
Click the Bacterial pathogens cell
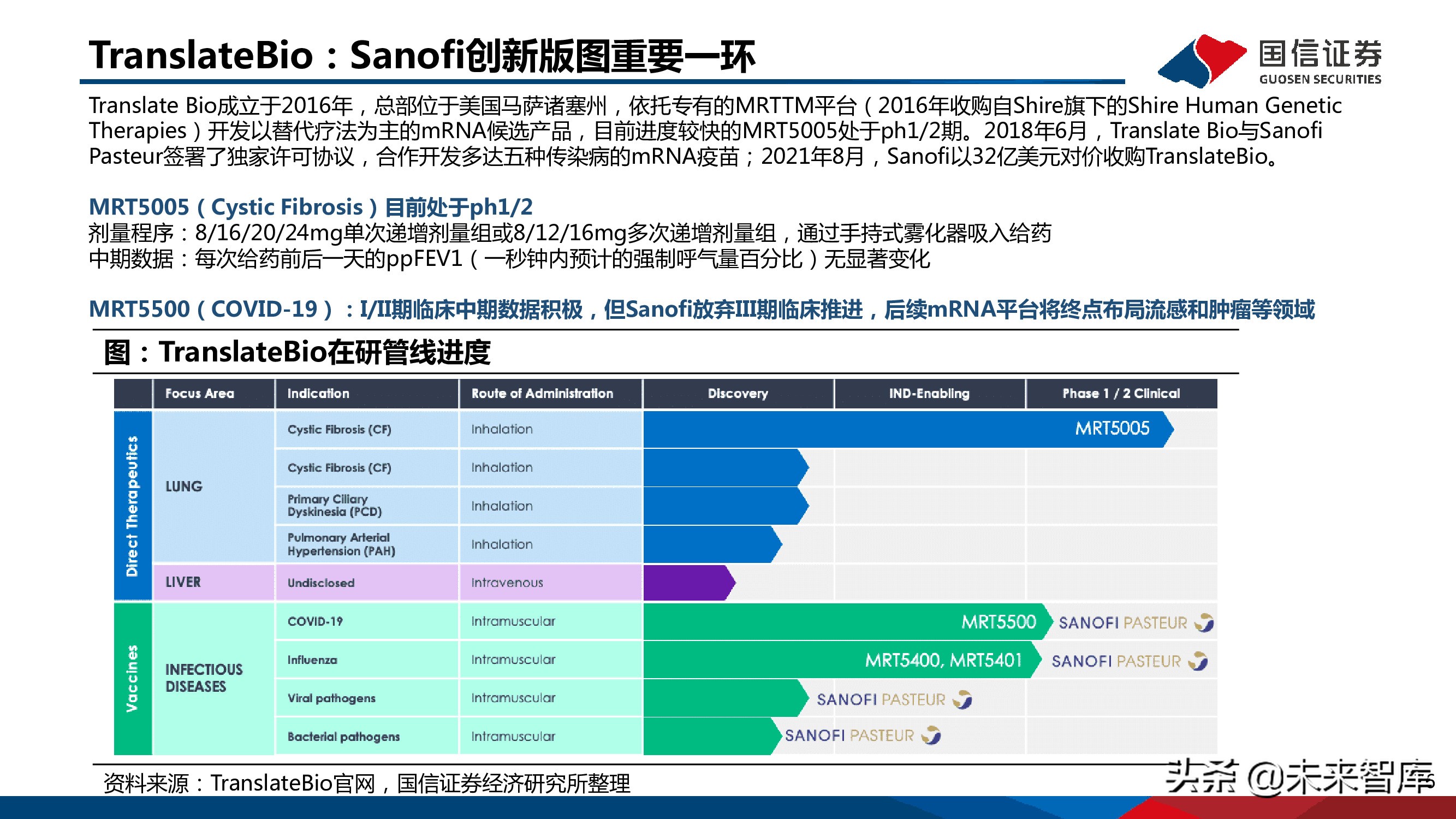click(367, 737)
